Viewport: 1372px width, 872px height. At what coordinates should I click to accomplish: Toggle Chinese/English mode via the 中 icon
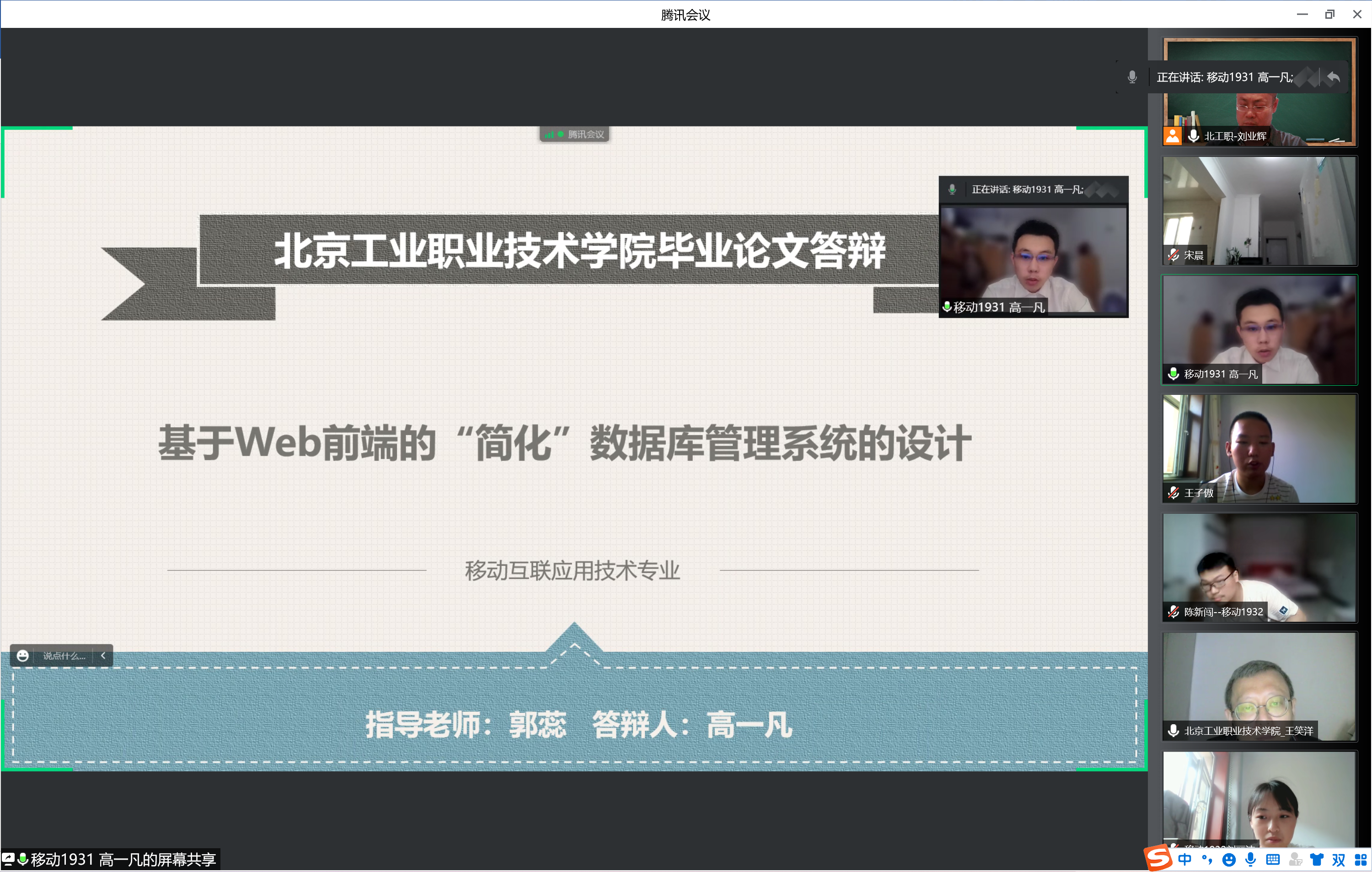click(1185, 860)
